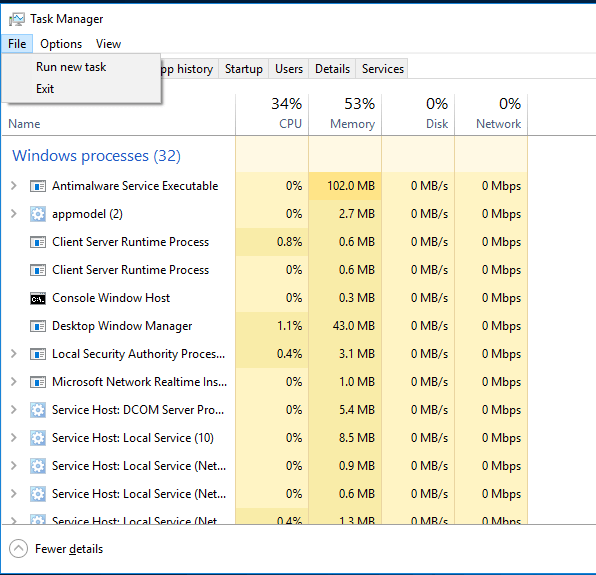Click the Console Window Host icon
This screenshot has width=596, height=575.
[38, 298]
